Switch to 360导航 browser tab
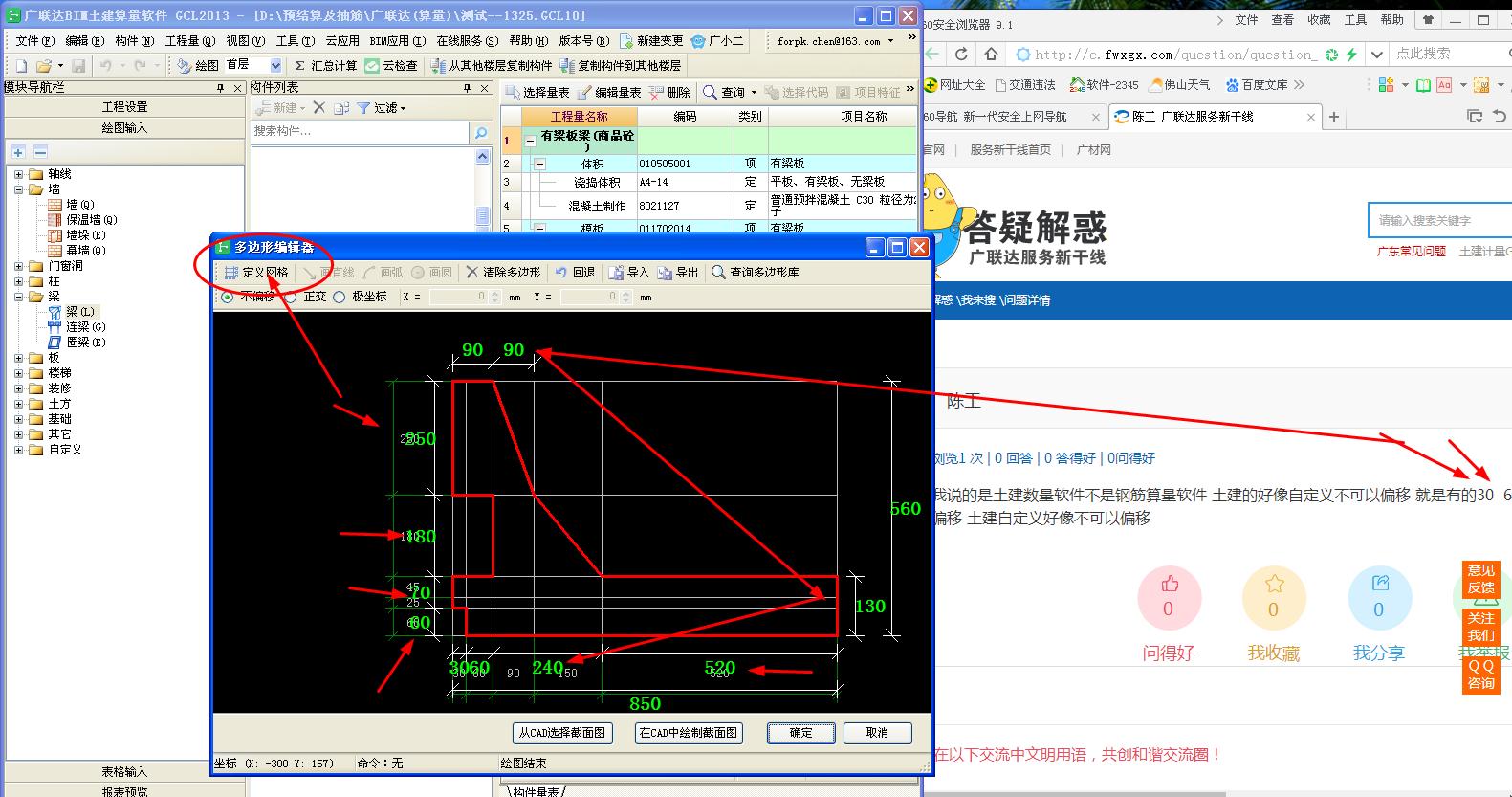1512x797 pixels. point(1012,117)
